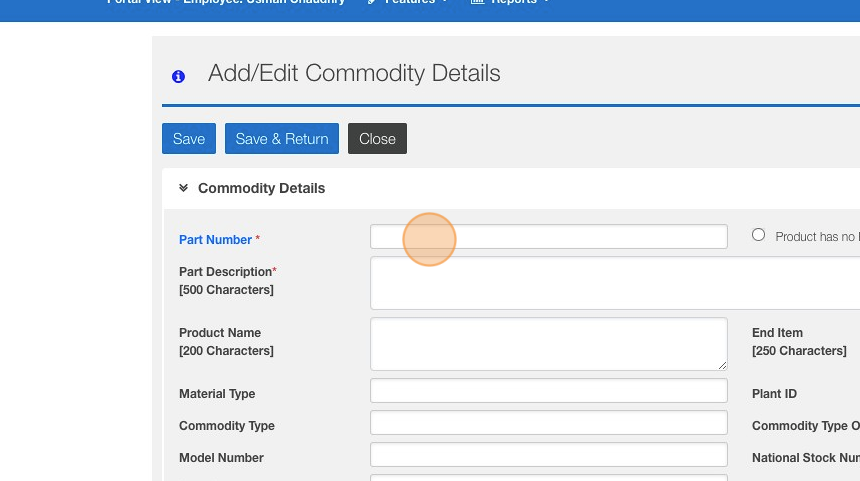The width and height of the screenshot is (860, 481).
Task: Focus the Material Type field
Action: point(548,391)
